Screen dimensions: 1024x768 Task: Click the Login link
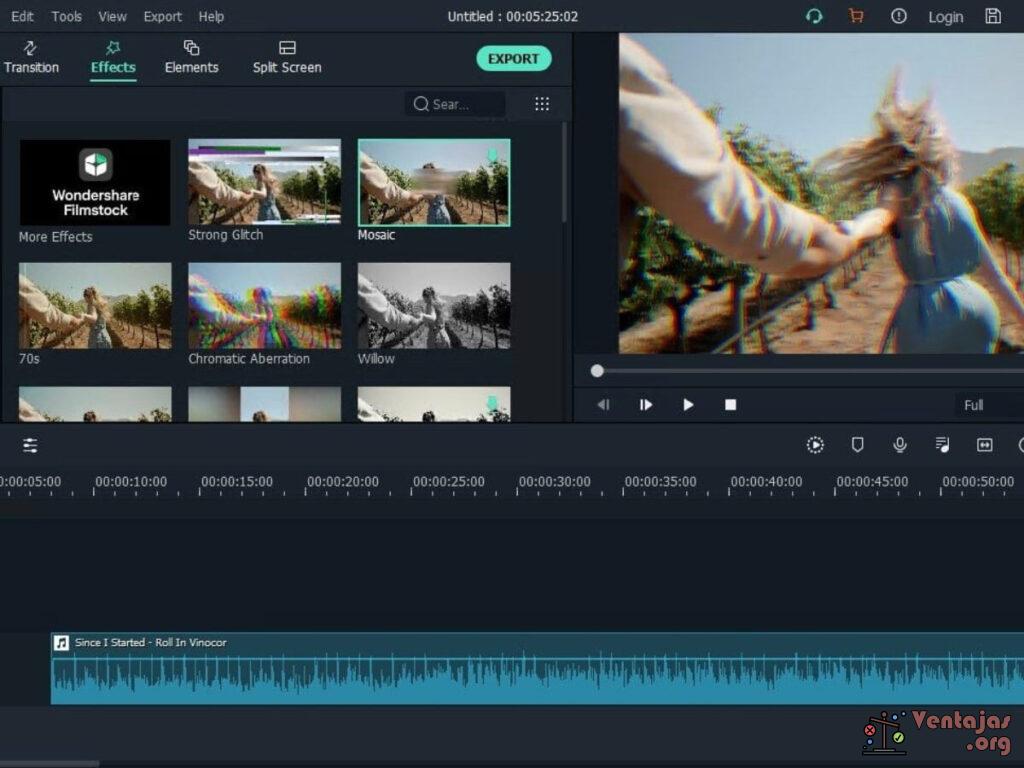(x=945, y=17)
